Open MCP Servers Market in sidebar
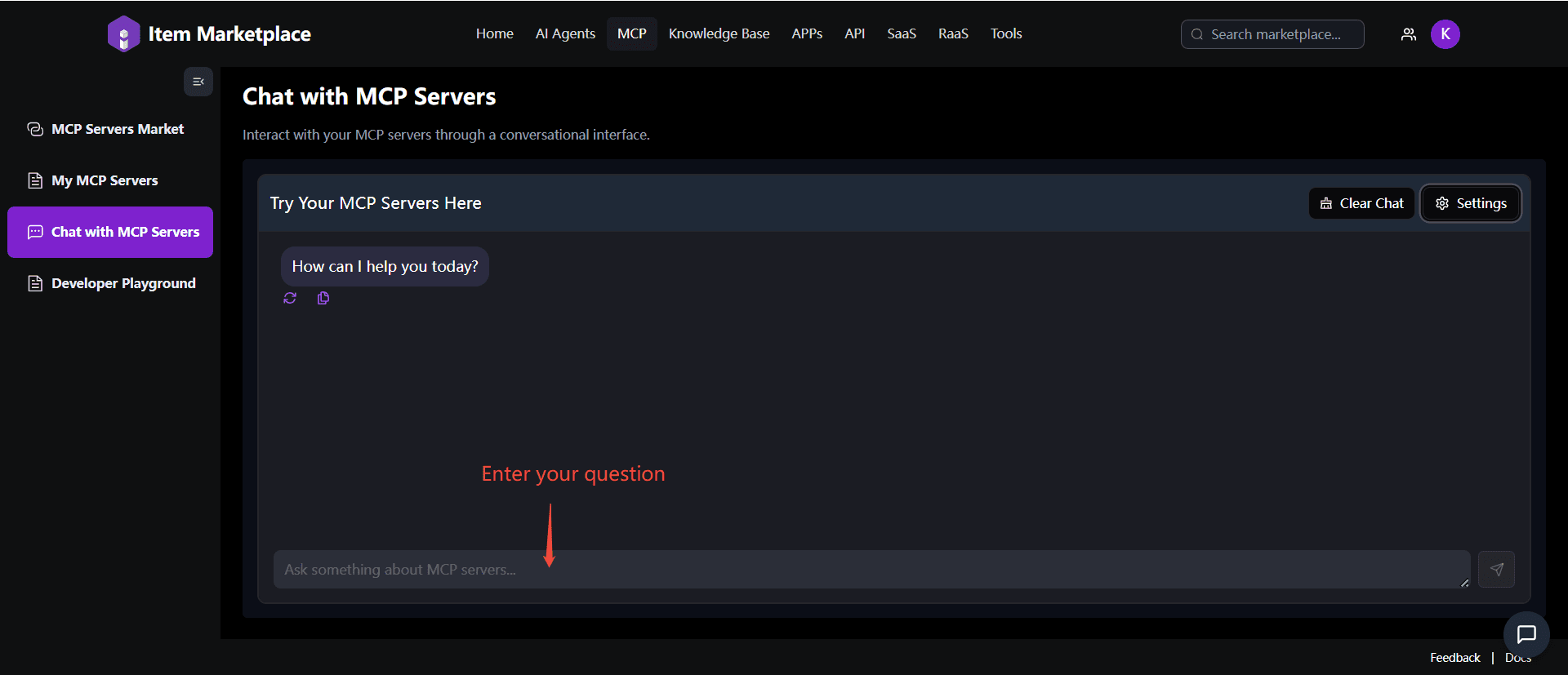Screen dimensions: 1568x675 pyautogui.click(x=110, y=129)
